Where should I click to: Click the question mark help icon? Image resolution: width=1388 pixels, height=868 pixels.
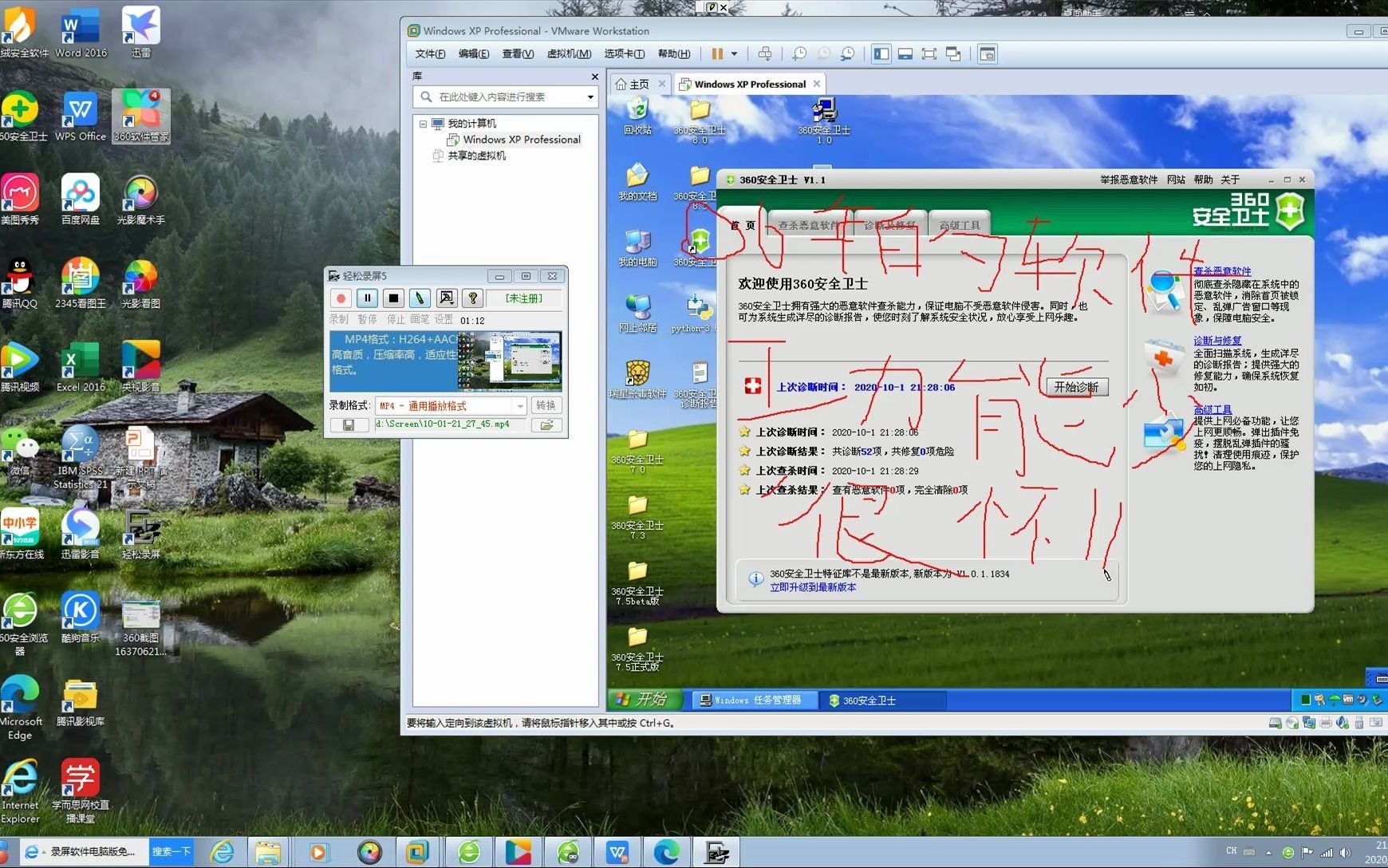472,298
